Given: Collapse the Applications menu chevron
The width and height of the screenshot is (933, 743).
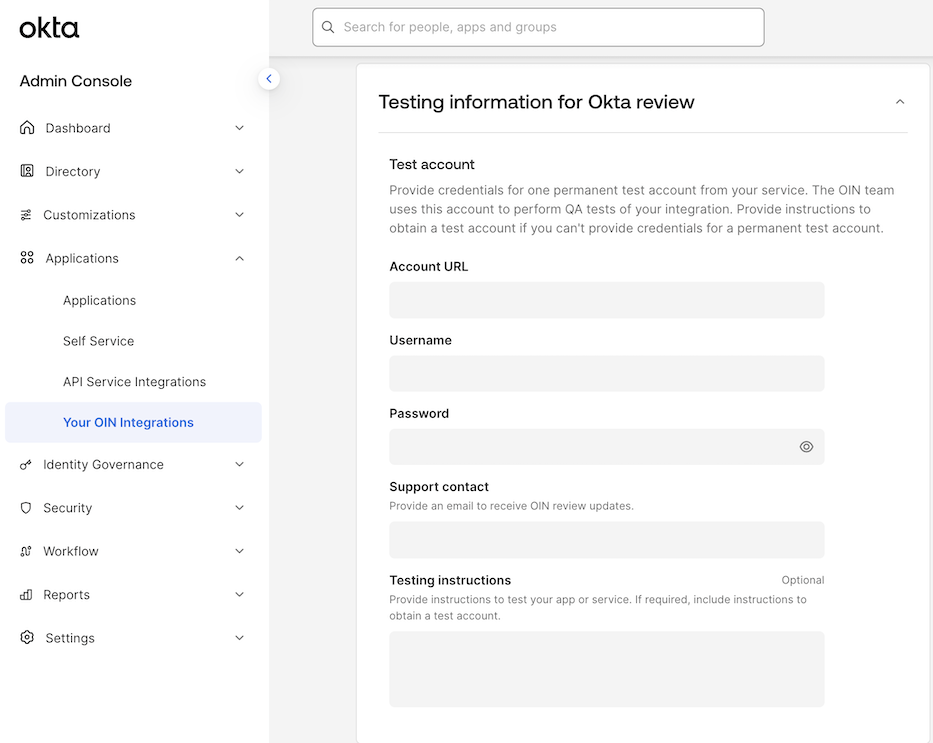Looking at the screenshot, I should [x=239, y=258].
